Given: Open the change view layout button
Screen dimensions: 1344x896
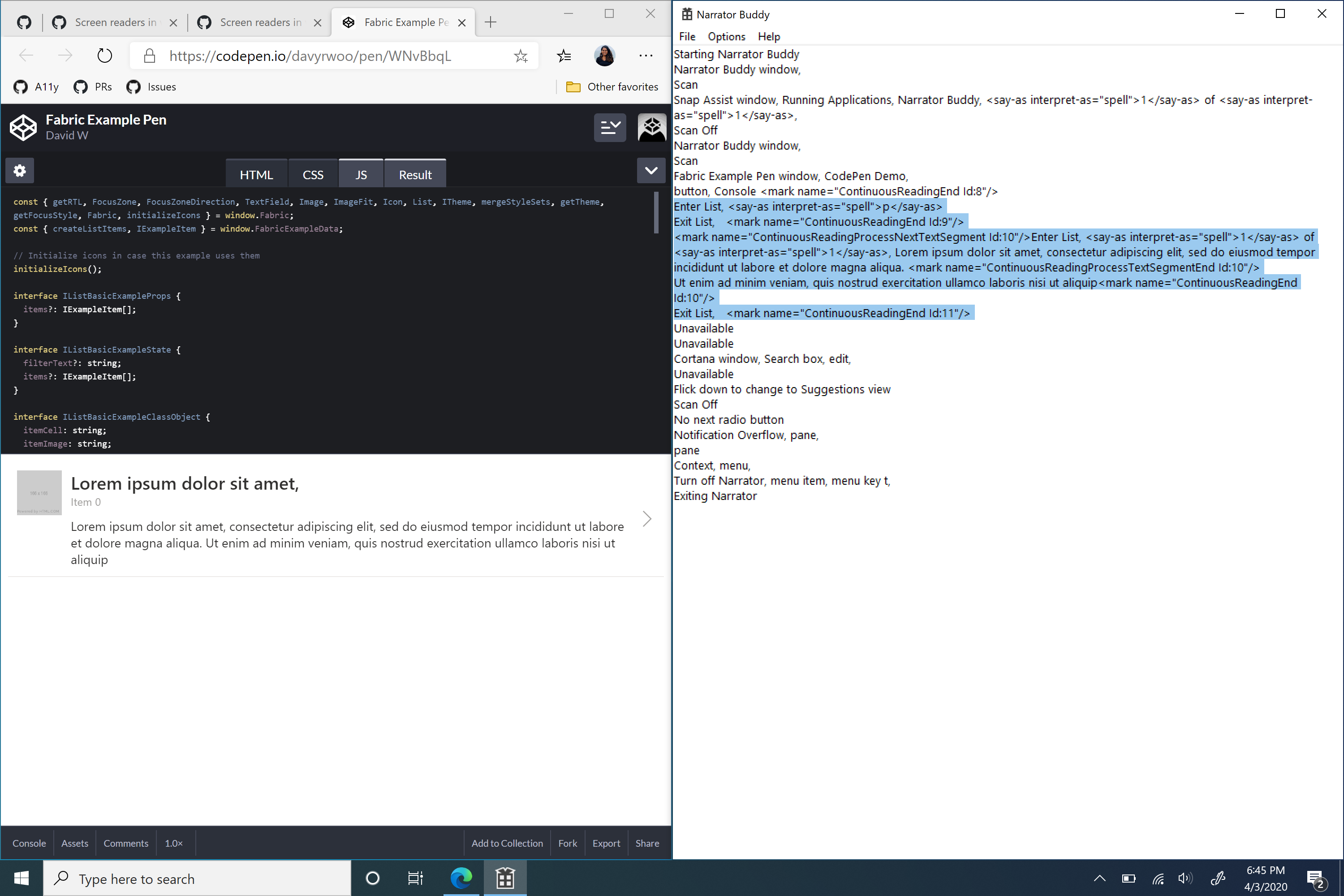Looking at the screenshot, I should coord(610,127).
